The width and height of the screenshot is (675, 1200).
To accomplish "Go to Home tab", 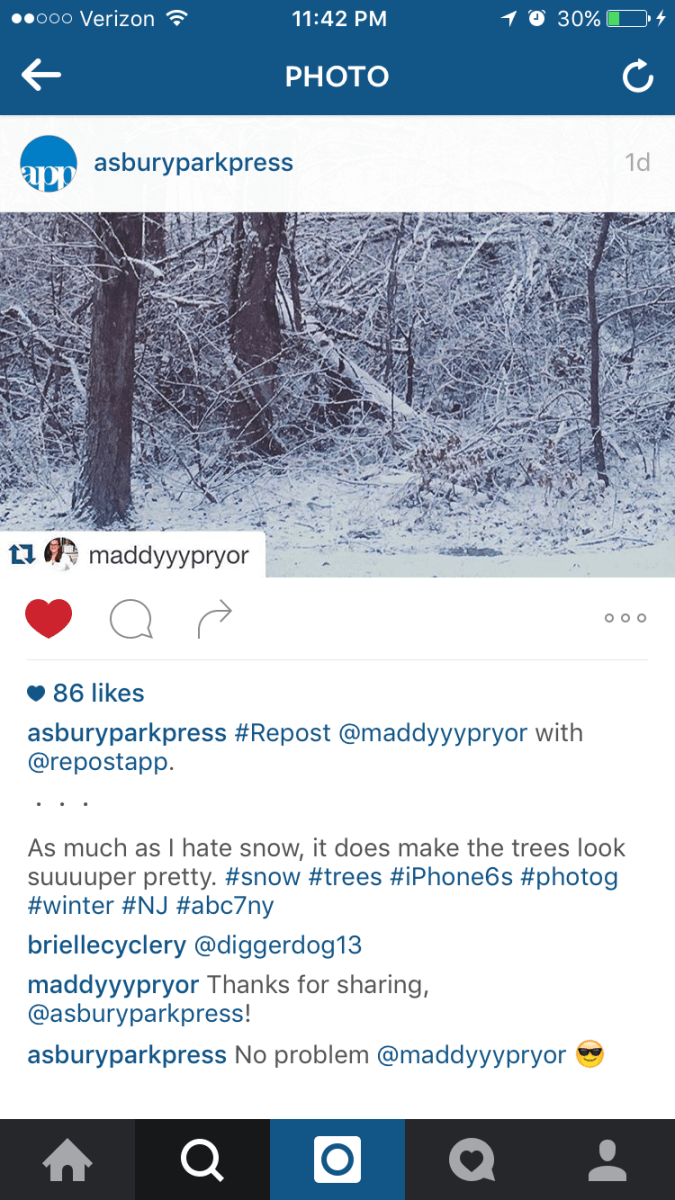I will pyautogui.click(x=67, y=1160).
